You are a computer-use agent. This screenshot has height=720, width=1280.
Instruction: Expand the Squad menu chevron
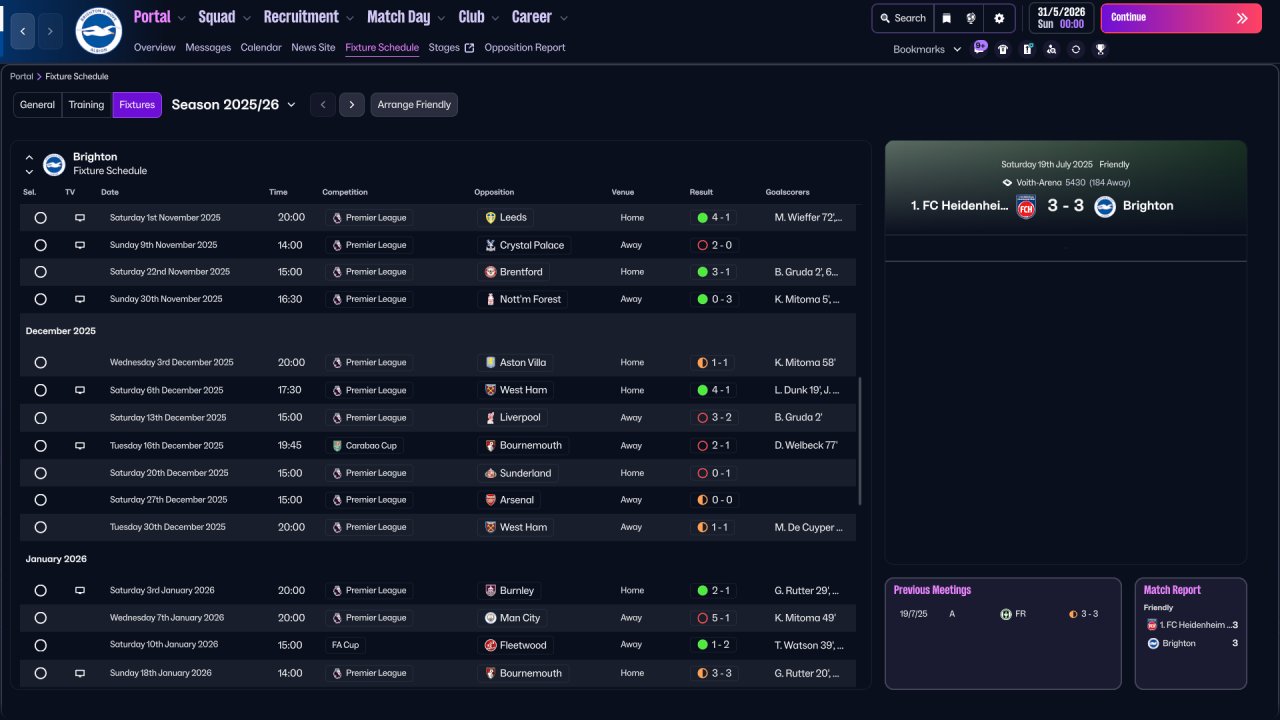pyautogui.click(x=247, y=18)
